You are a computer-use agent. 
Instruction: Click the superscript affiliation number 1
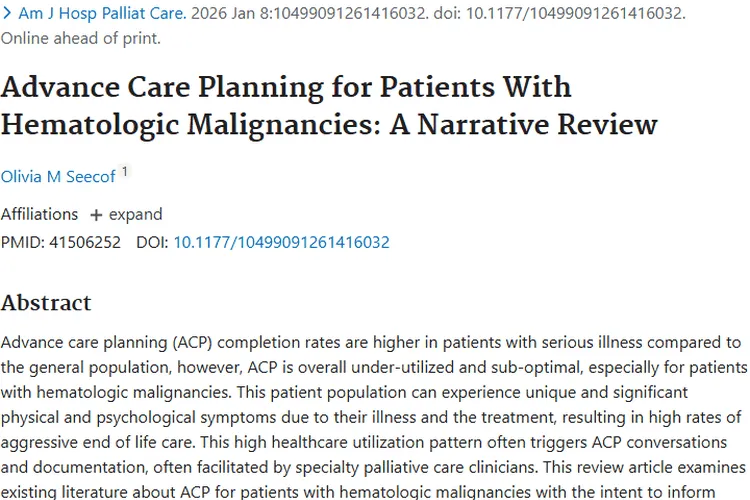click(x=125, y=172)
